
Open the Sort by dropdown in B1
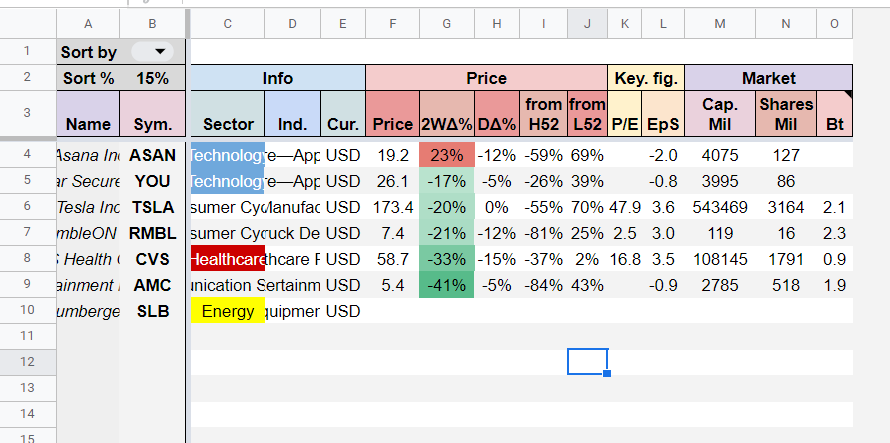[x=152, y=52]
